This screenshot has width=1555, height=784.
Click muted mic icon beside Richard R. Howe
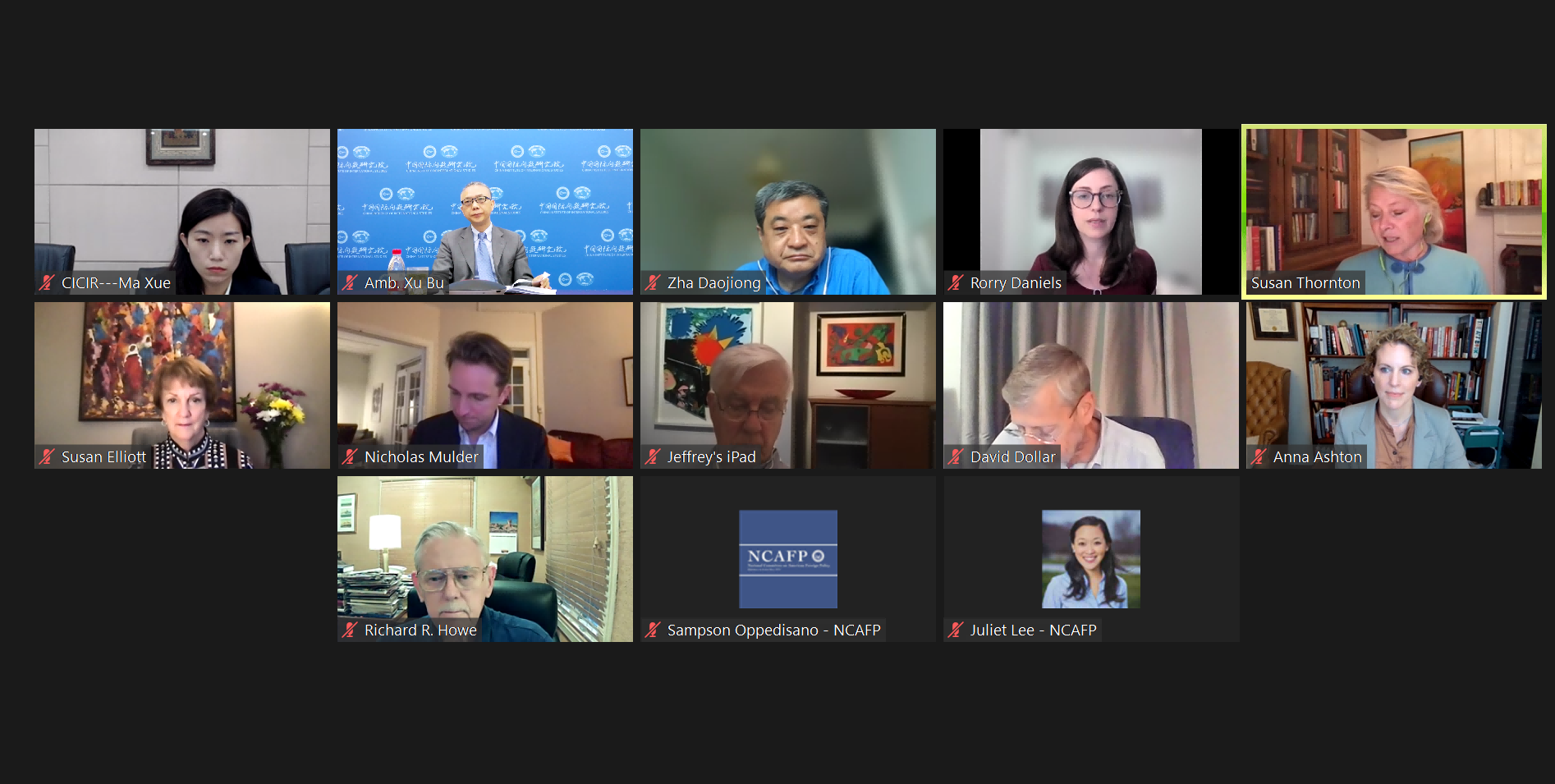coord(350,630)
